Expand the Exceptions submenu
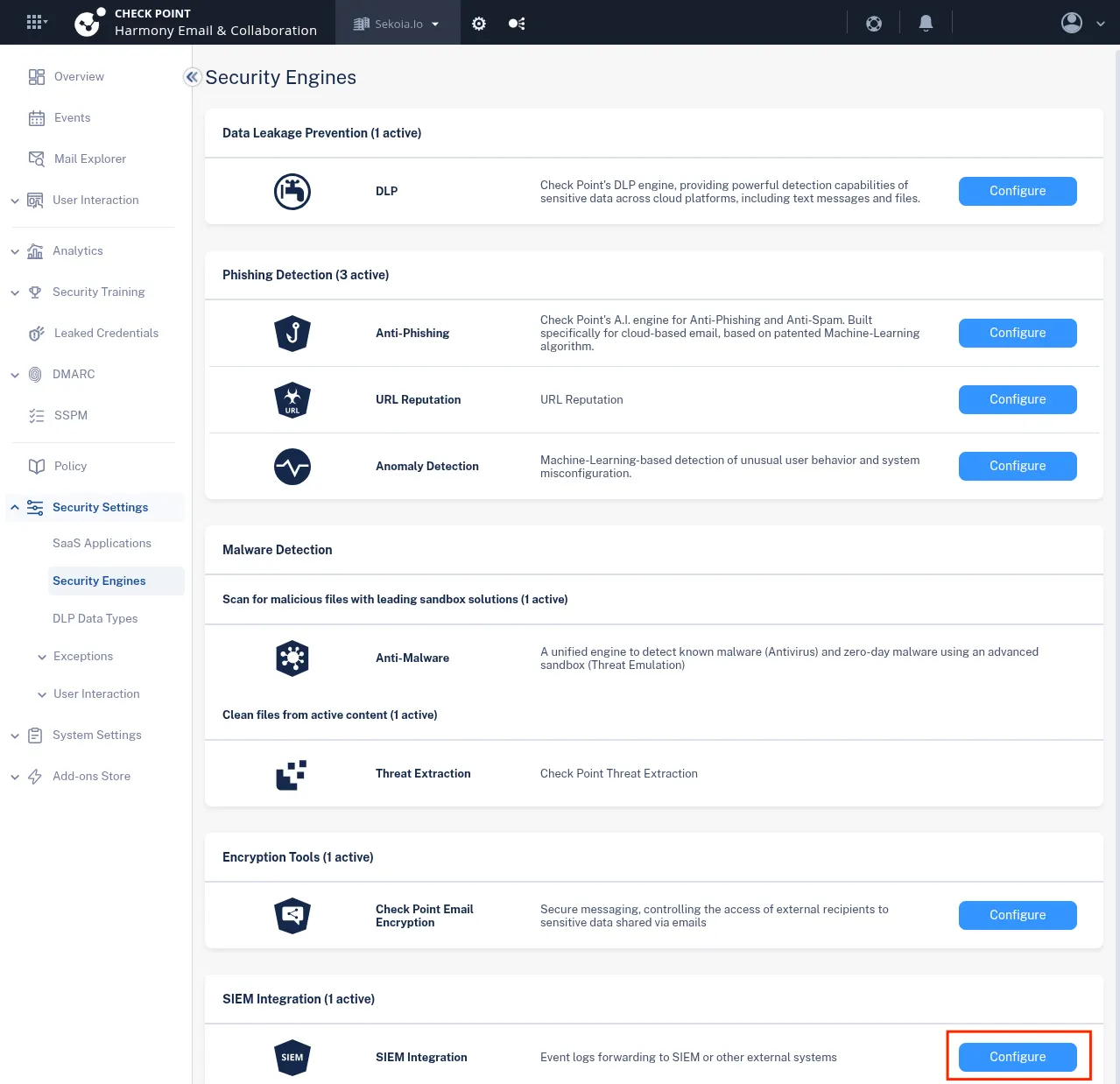The image size is (1120, 1084). point(82,657)
